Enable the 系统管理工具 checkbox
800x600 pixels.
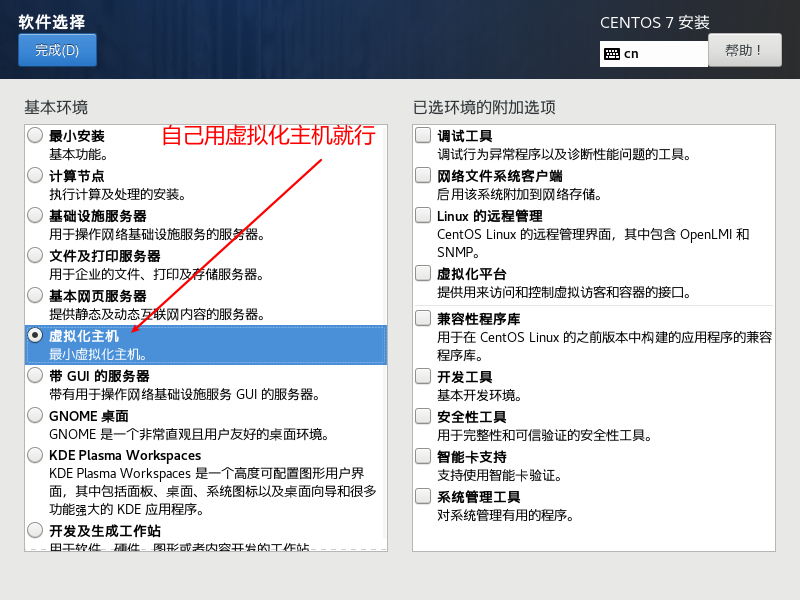(423, 496)
